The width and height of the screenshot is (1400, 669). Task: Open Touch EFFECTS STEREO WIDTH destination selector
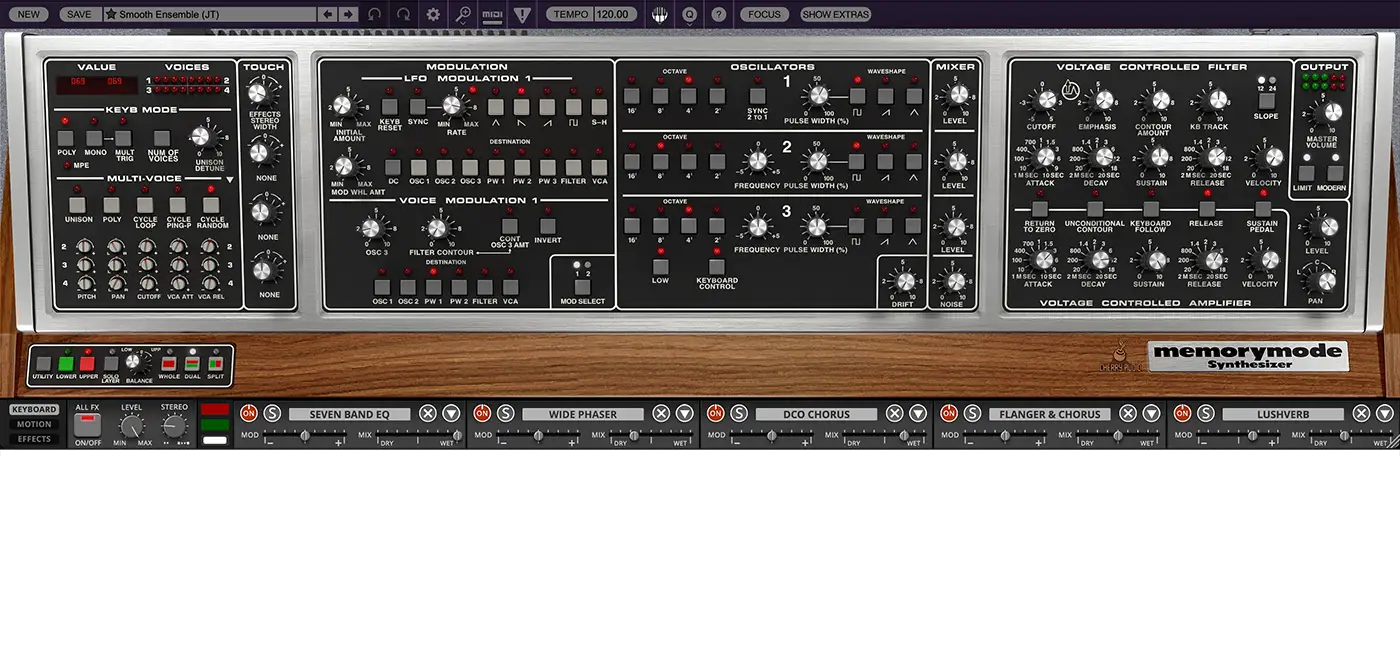pos(265,122)
